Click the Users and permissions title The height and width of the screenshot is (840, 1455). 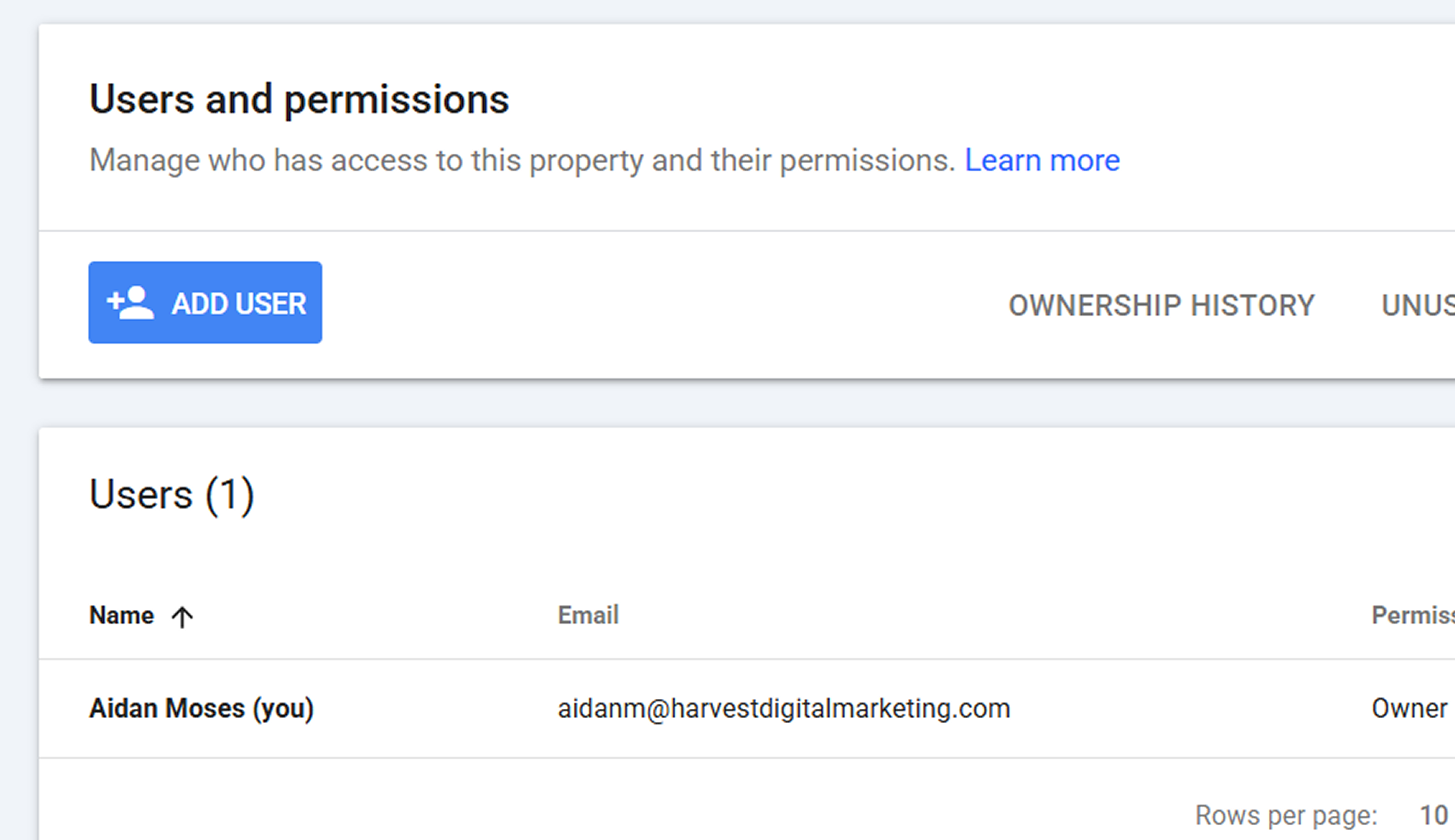(299, 100)
